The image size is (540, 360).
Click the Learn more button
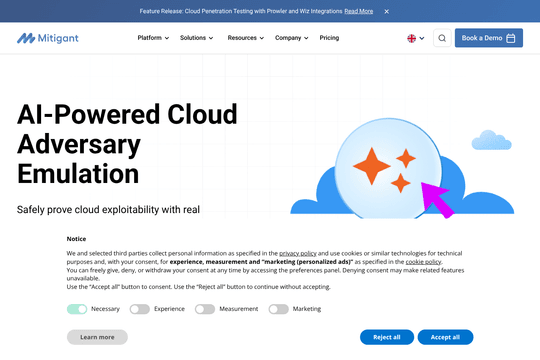pyautogui.click(x=97, y=337)
